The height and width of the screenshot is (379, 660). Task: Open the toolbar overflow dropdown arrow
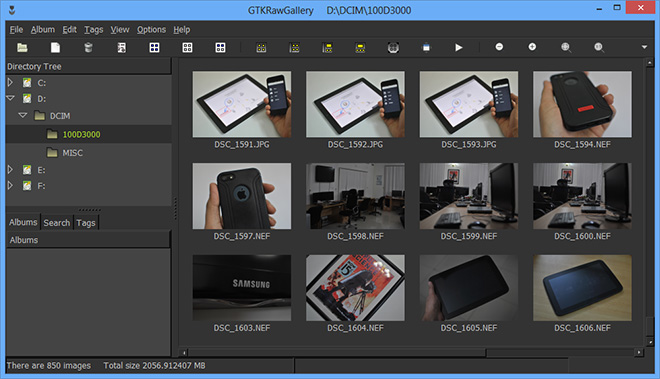[x=644, y=47]
